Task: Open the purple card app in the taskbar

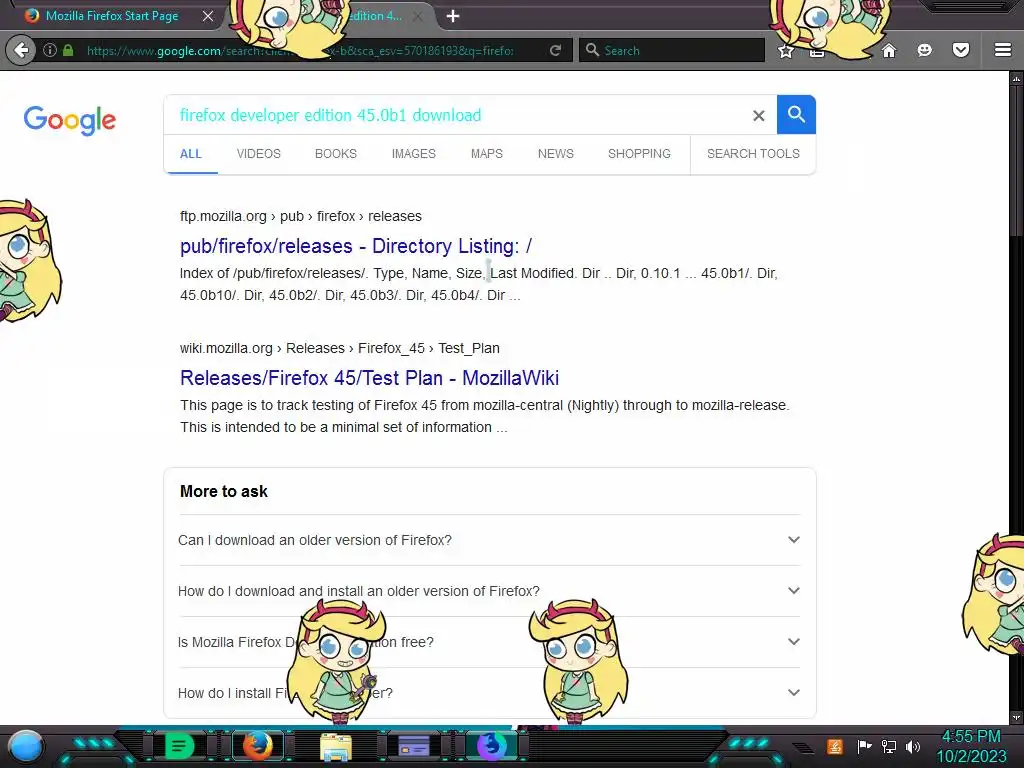Action: (414, 746)
